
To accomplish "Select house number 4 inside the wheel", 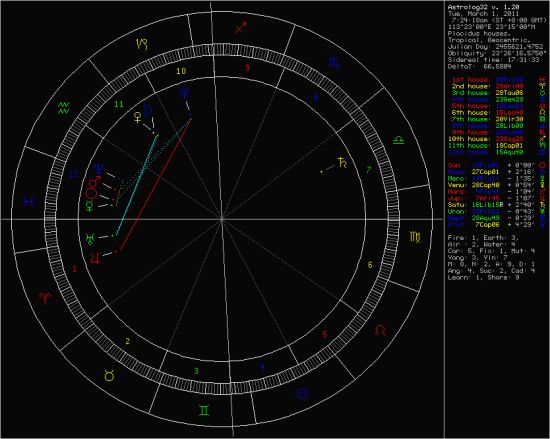I will (262, 367).
